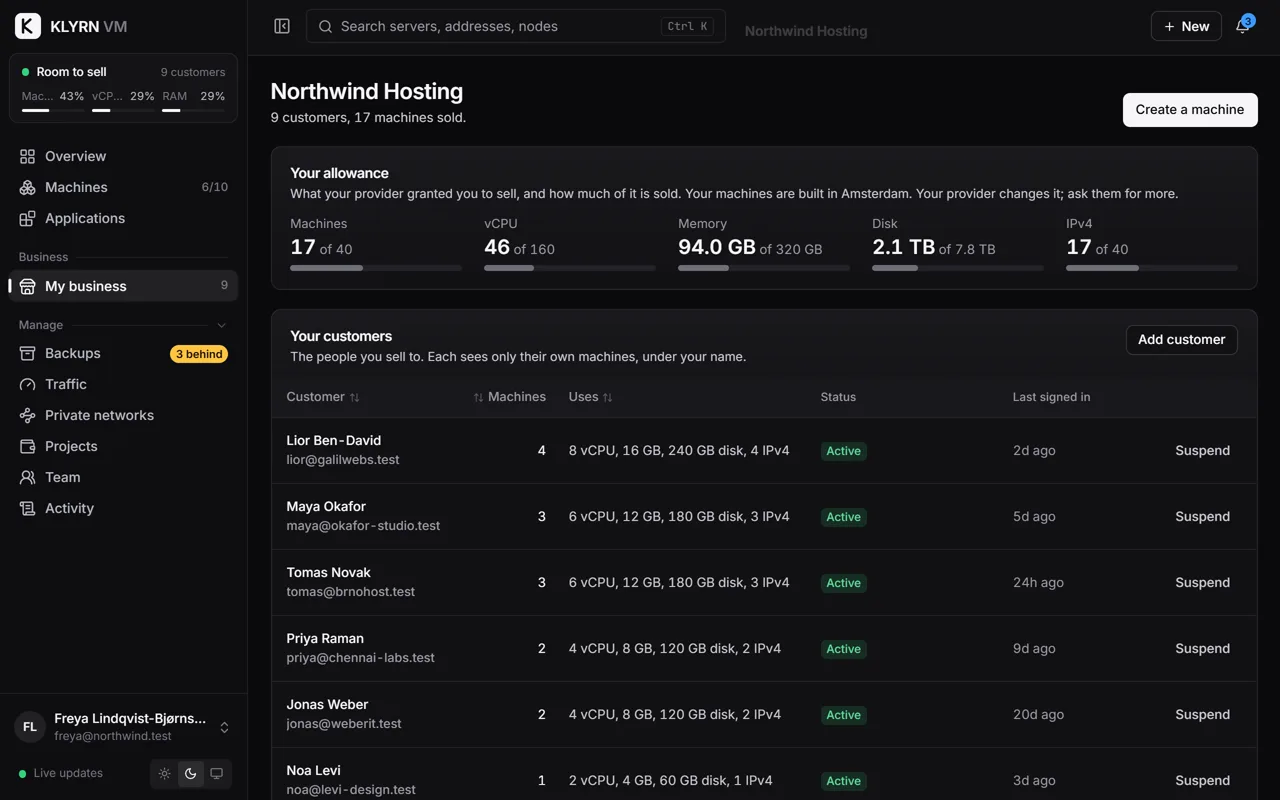Click the Applications icon
The width and height of the screenshot is (1280, 800).
27,218
